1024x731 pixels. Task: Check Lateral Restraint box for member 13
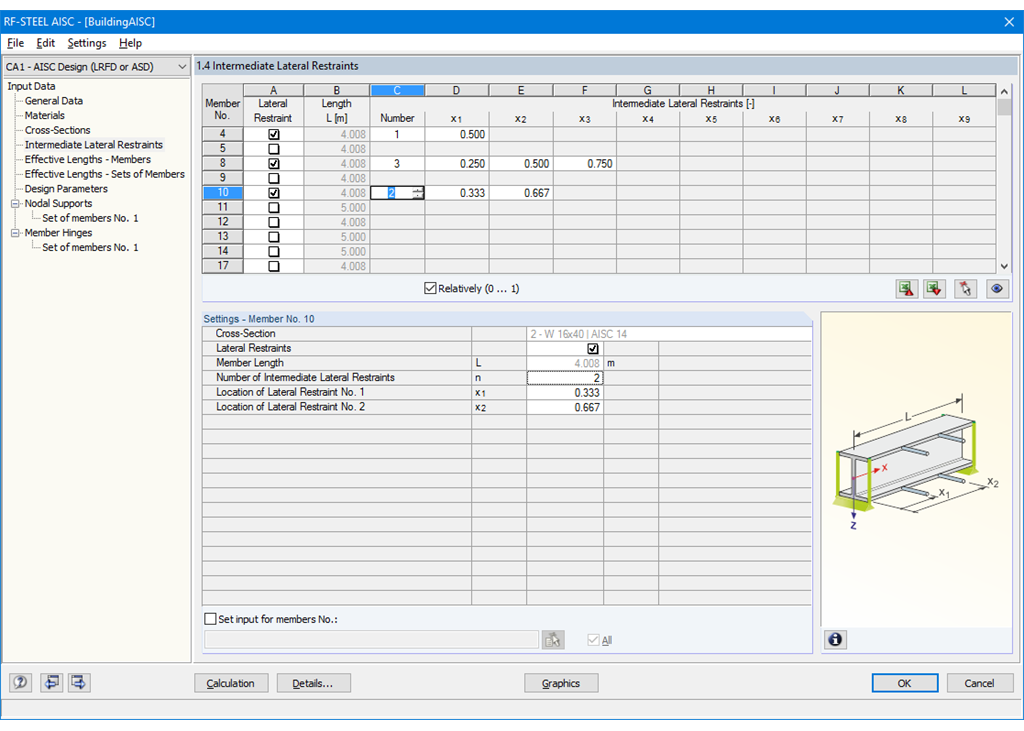point(274,237)
